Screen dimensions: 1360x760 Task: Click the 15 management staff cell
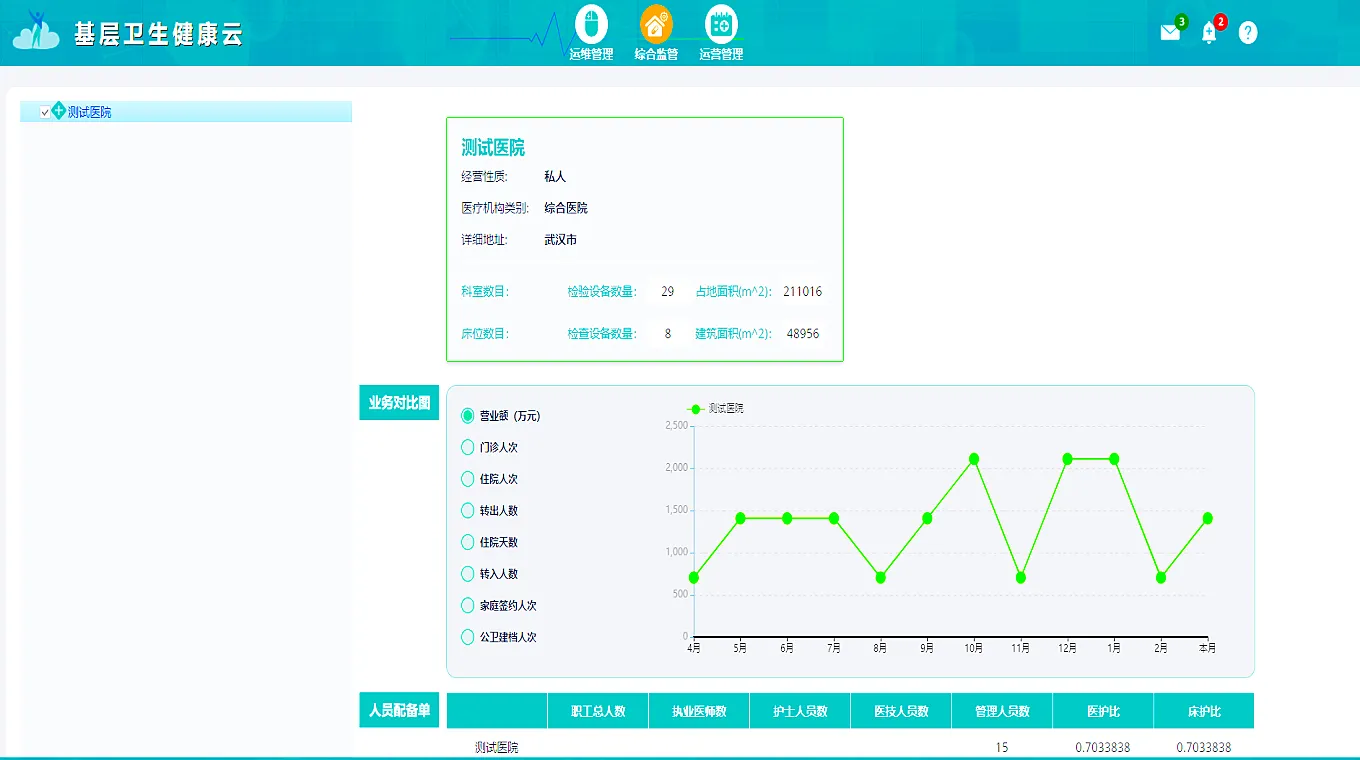click(x=1002, y=747)
